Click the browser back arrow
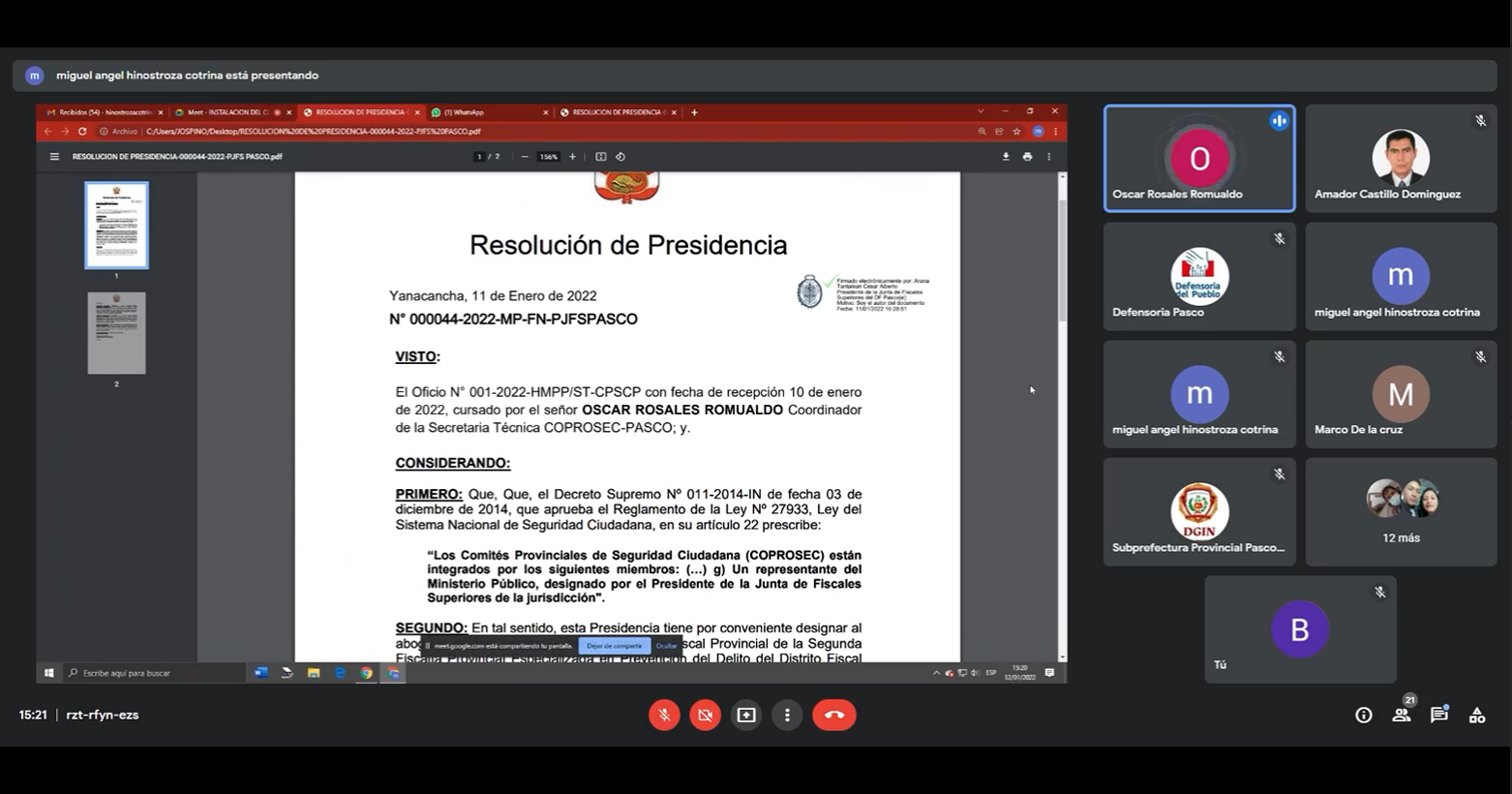Image resolution: width=1512 pixels, height=794 pixels. coord(47,132)
